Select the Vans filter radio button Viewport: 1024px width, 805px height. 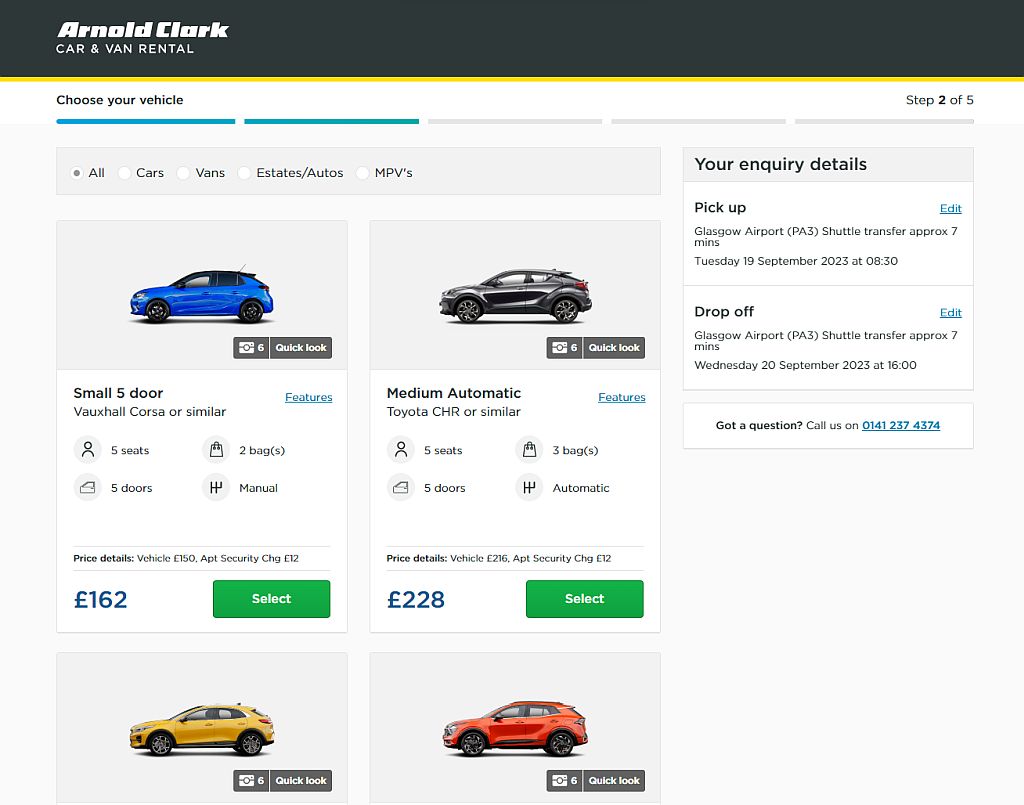(182, 172)
